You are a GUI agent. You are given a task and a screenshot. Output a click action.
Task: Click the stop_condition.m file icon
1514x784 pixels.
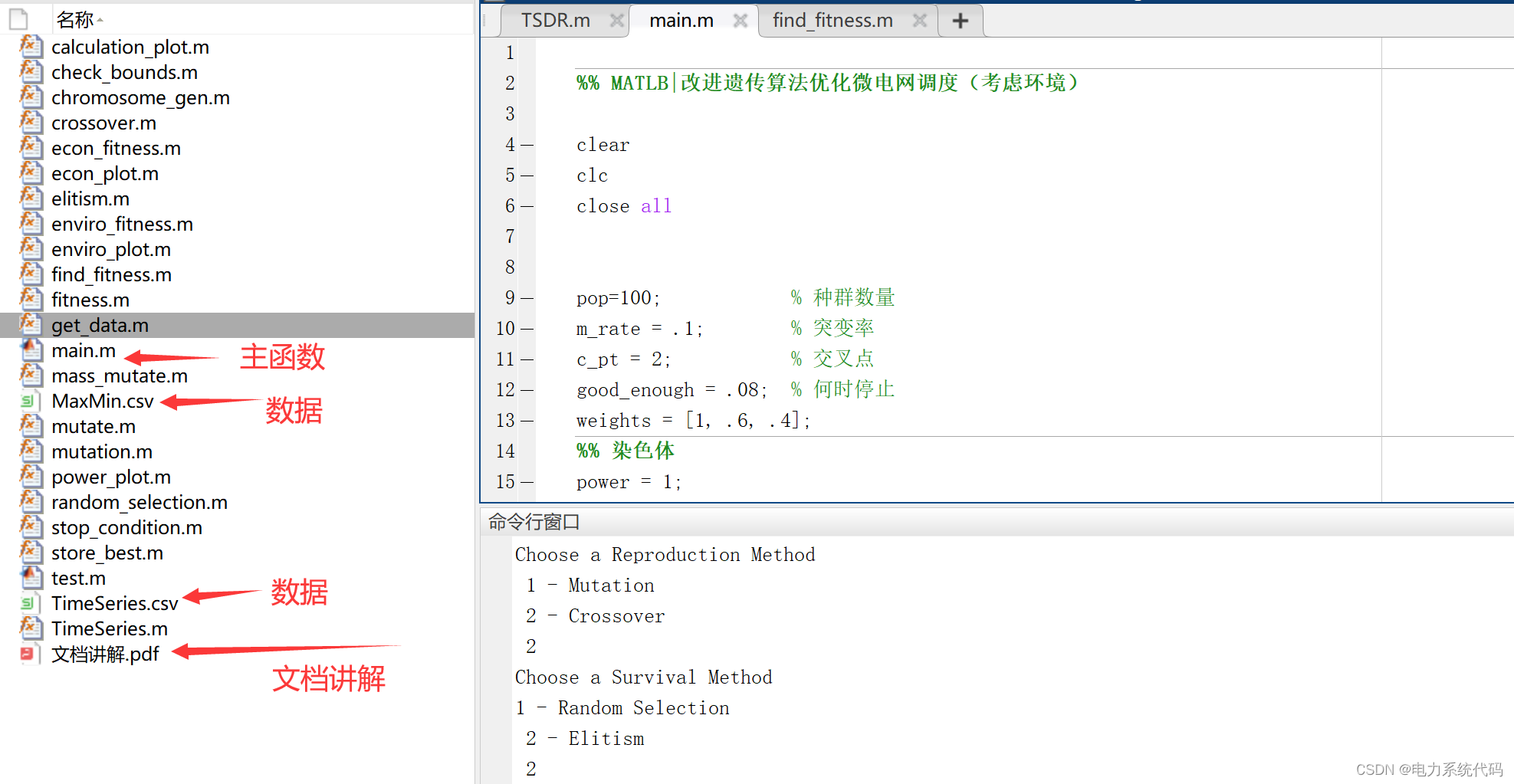point(31,527)
